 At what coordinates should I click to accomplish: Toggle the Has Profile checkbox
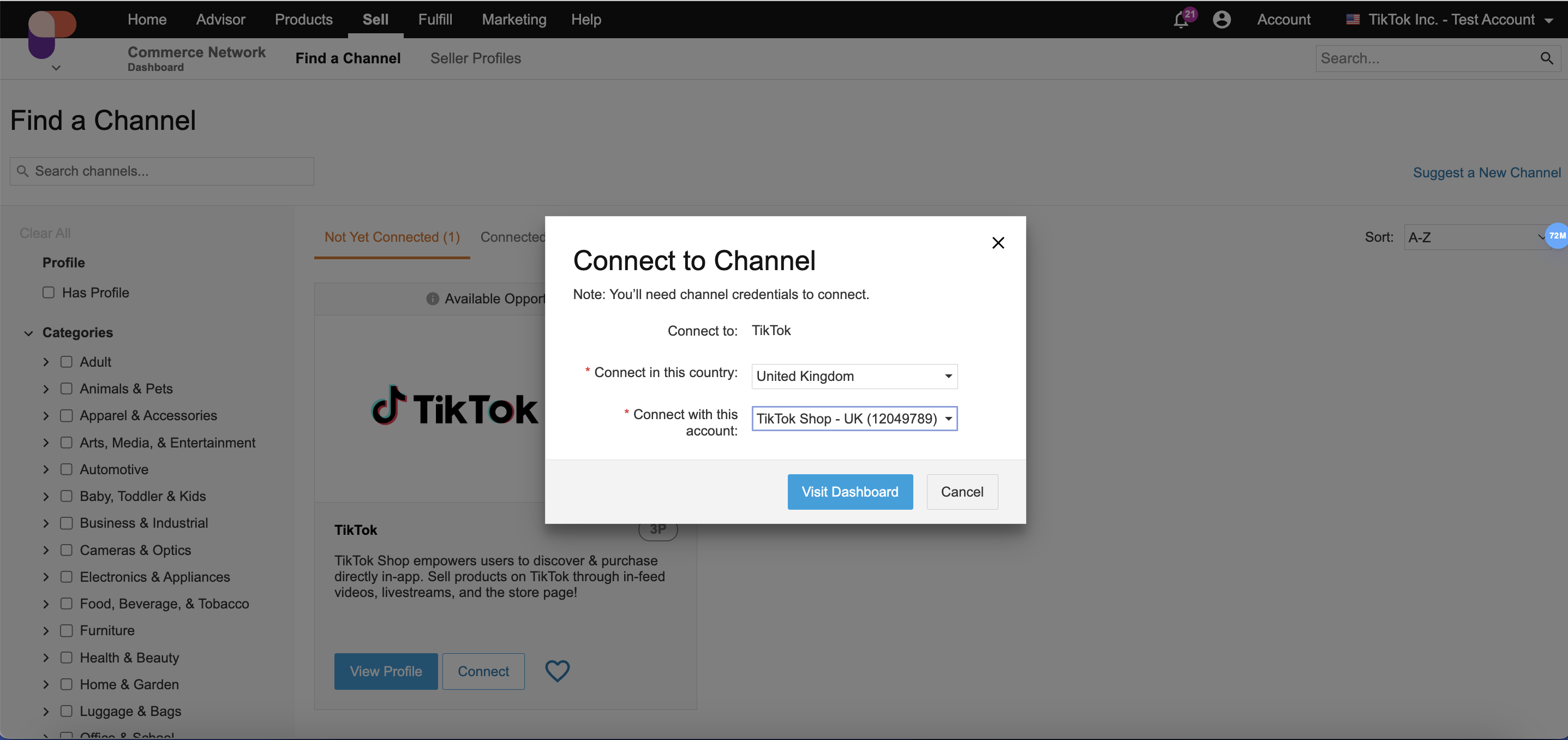[49, 293]
